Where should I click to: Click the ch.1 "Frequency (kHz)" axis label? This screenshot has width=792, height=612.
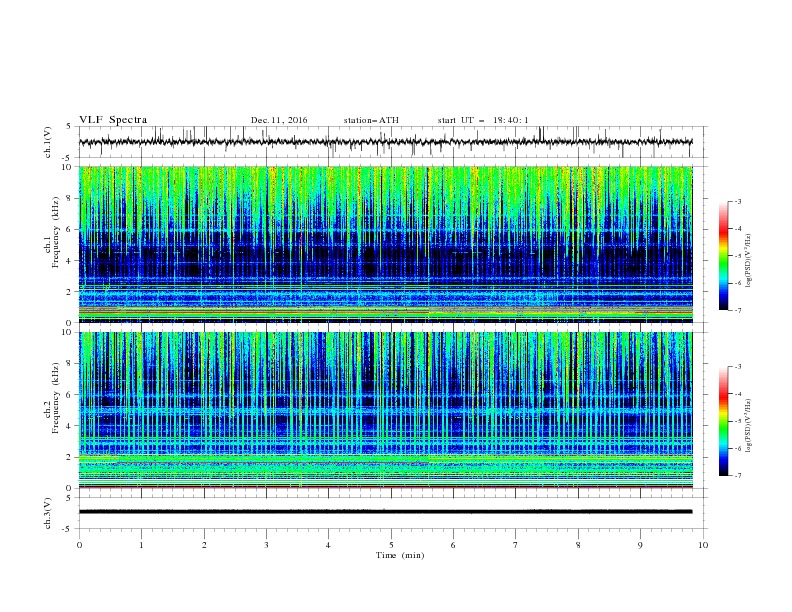55,233
